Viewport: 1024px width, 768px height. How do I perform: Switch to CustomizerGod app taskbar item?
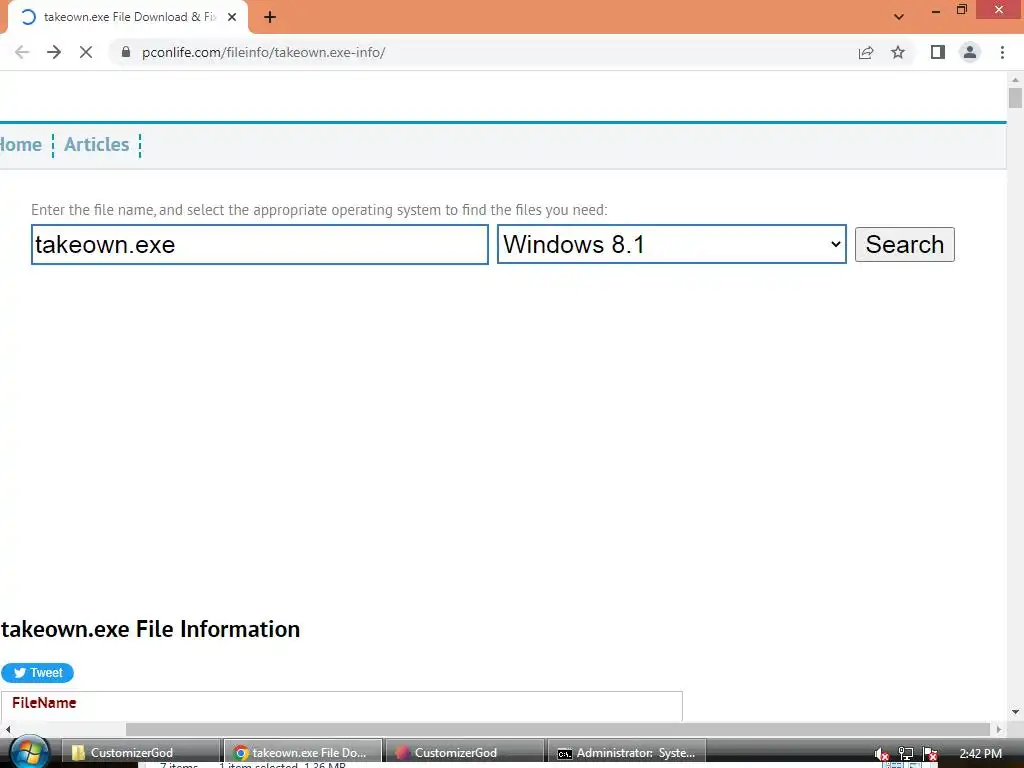pos(464,753)
